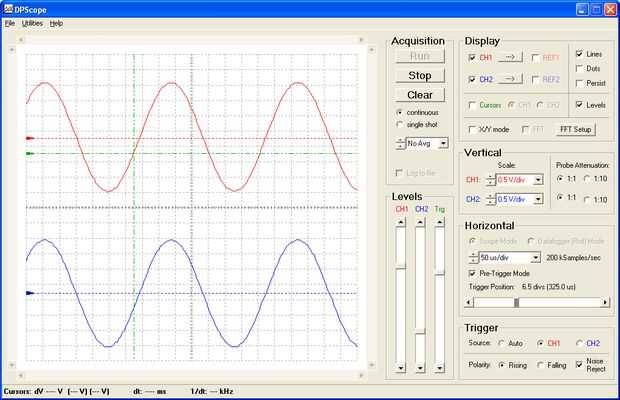Open the 50 us/div timebase dropdown
Viewport: 620px width, 400px height.
[535, 258]
